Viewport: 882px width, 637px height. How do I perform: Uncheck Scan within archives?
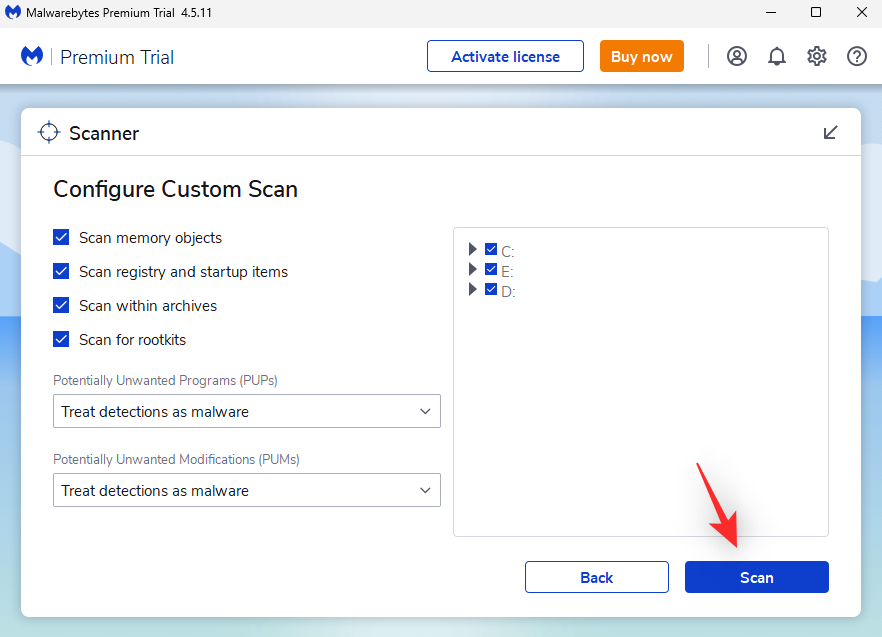pyautogui.click(x=61, y=306)
